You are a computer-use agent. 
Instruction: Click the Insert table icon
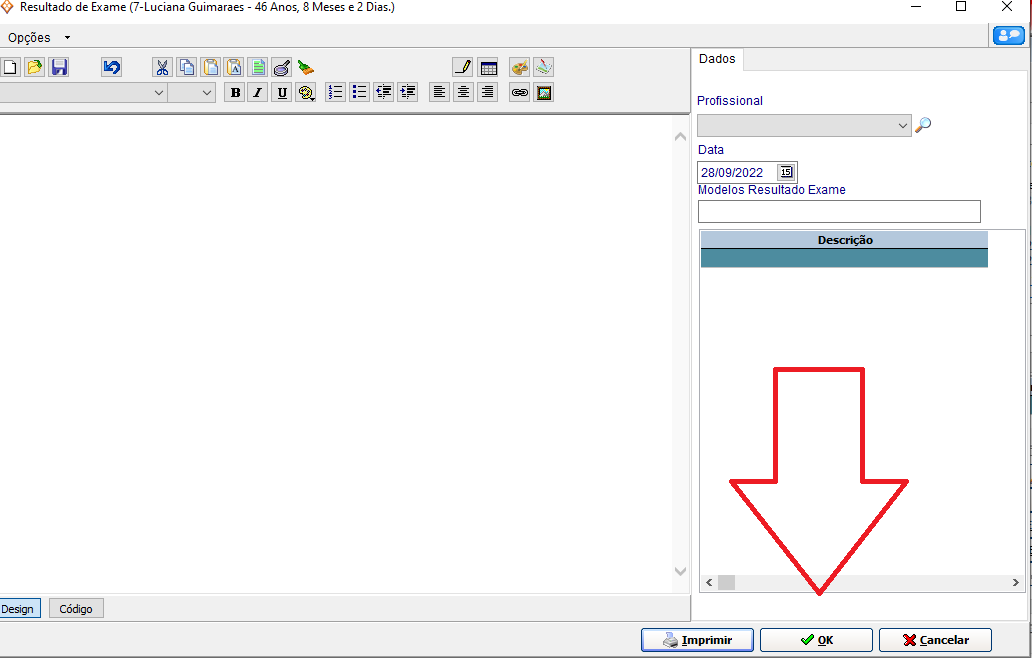pyautogui.click(x=488, y=68)
